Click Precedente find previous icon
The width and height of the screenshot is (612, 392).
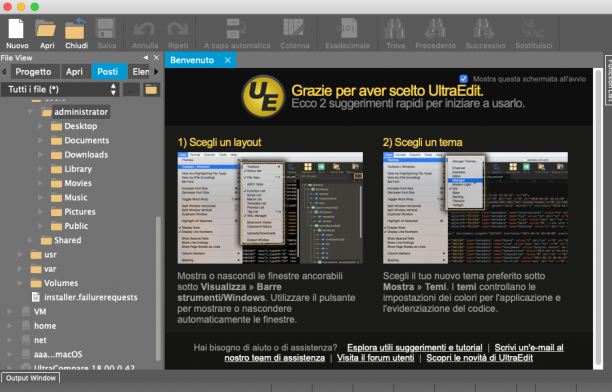(x=435, y=34)
